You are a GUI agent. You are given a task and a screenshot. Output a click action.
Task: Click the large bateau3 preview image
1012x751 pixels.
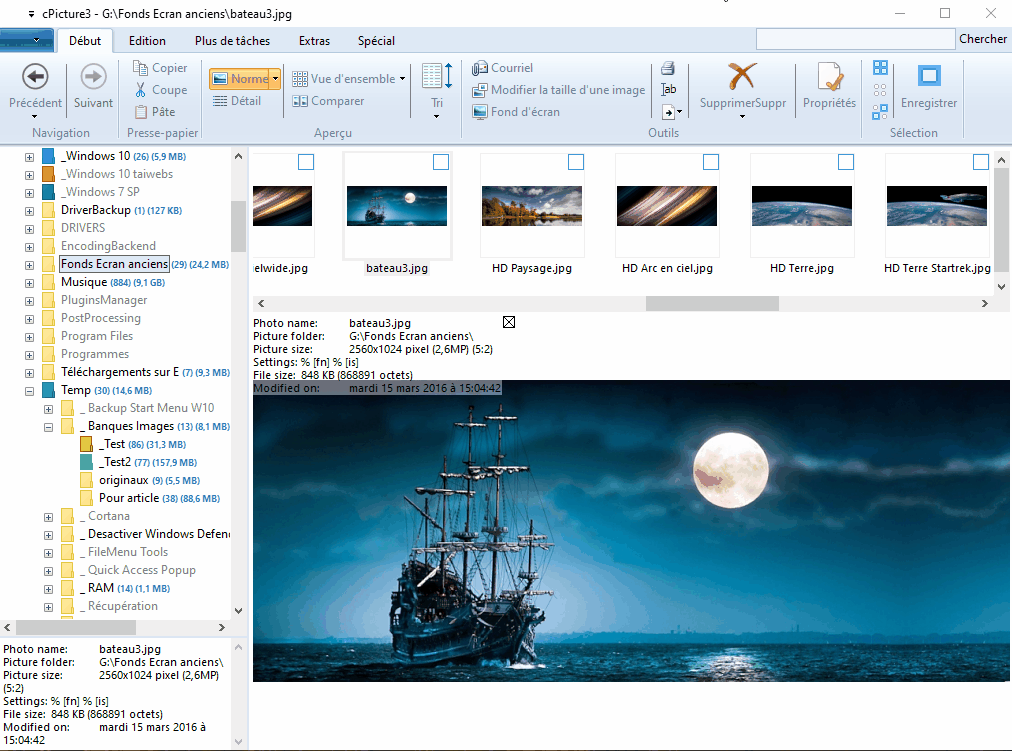pyautogui.click(x=631, y=531)
